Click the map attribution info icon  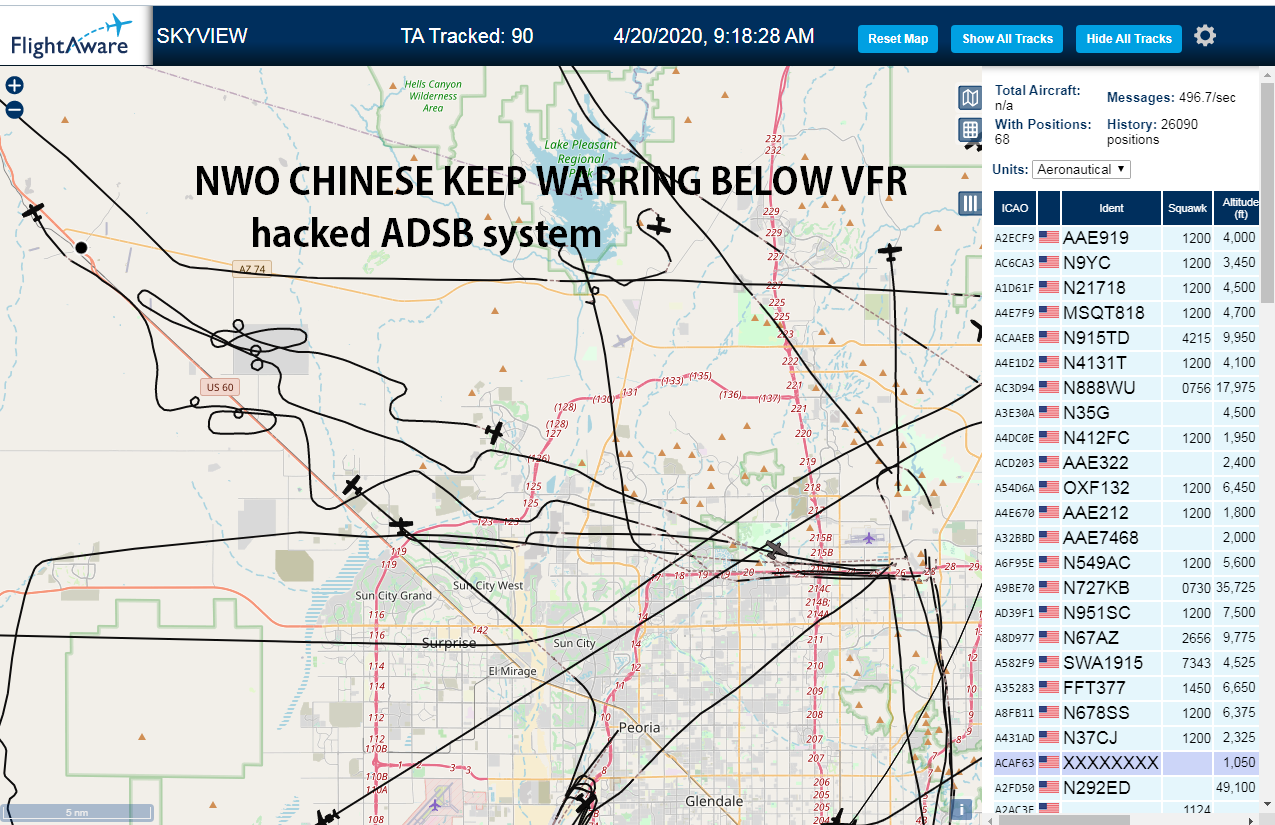[x=963, y=809]
